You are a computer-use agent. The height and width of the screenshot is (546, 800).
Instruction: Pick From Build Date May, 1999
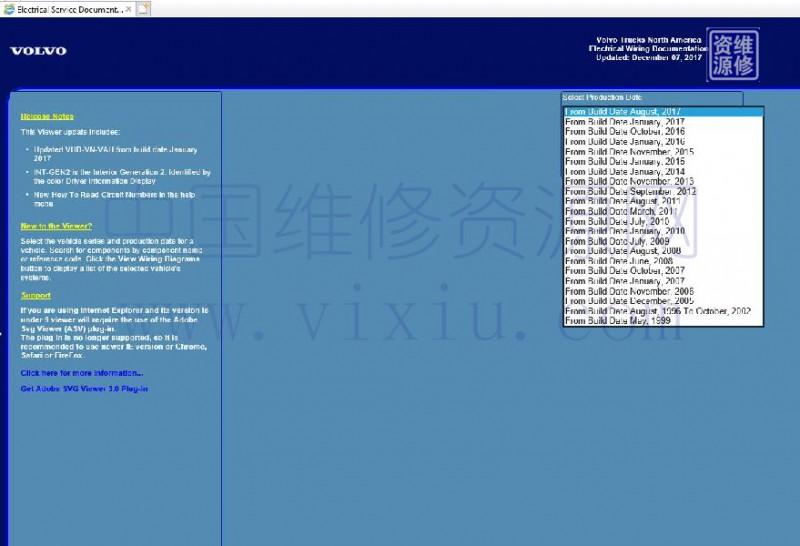point(663,321)
